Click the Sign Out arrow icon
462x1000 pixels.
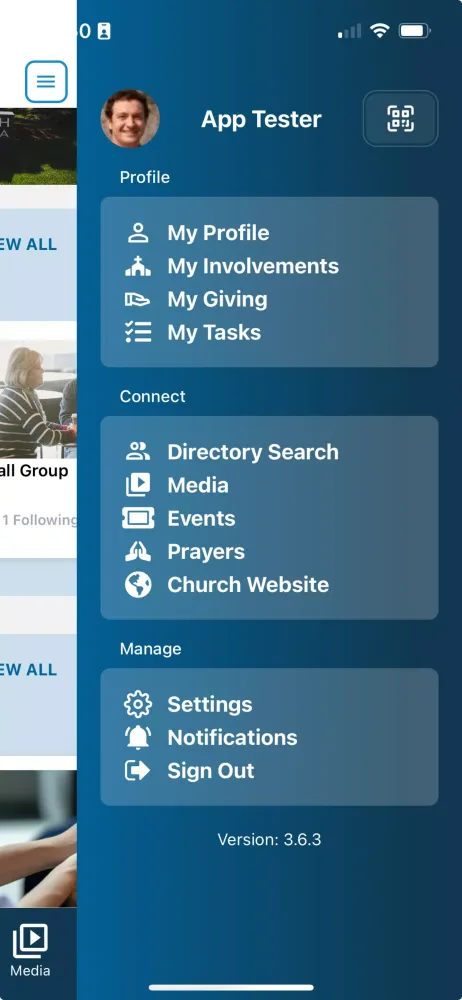coord(138,770)
